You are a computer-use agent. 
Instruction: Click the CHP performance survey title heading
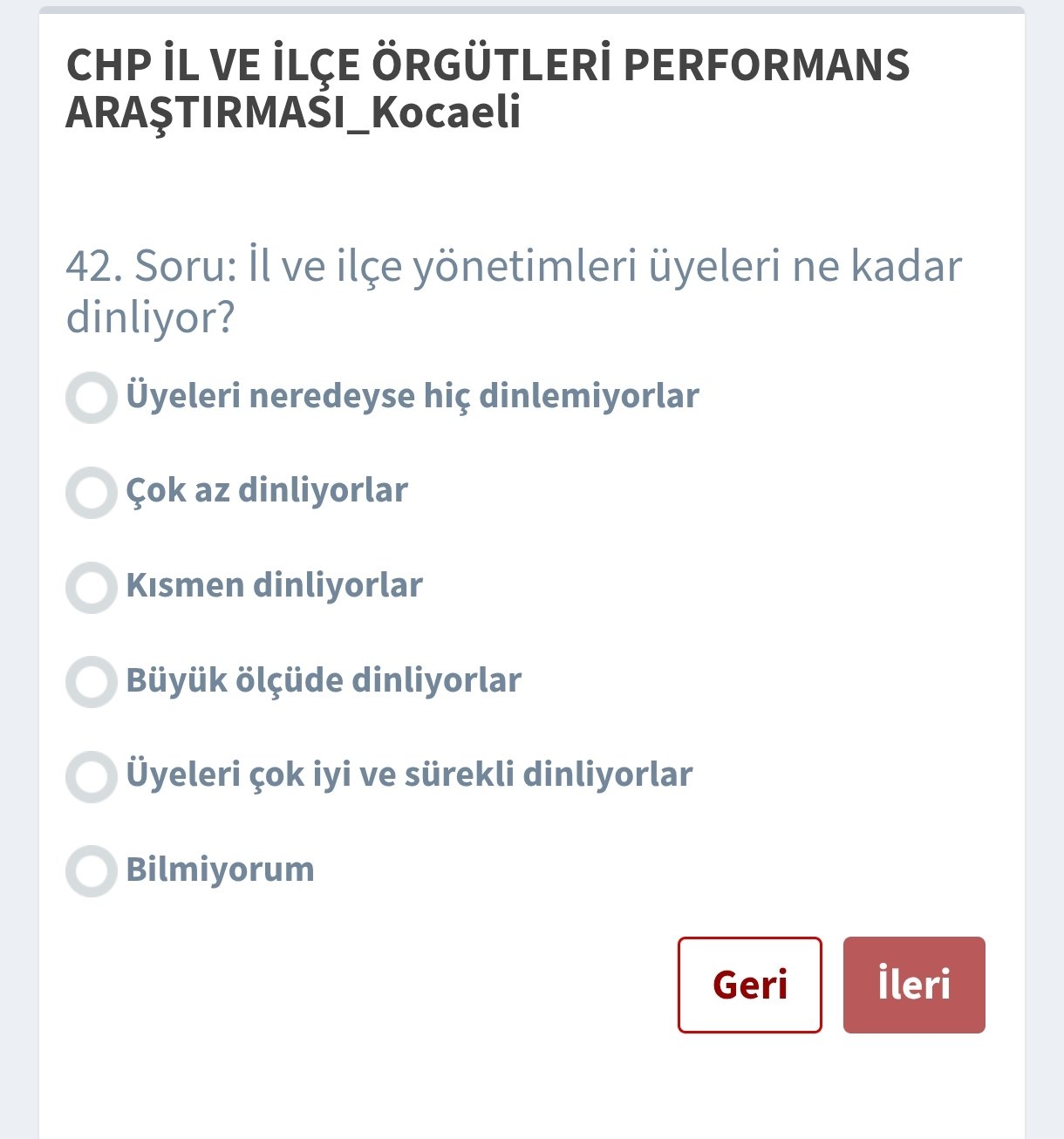pyautogui.click(x=488, y=88)
